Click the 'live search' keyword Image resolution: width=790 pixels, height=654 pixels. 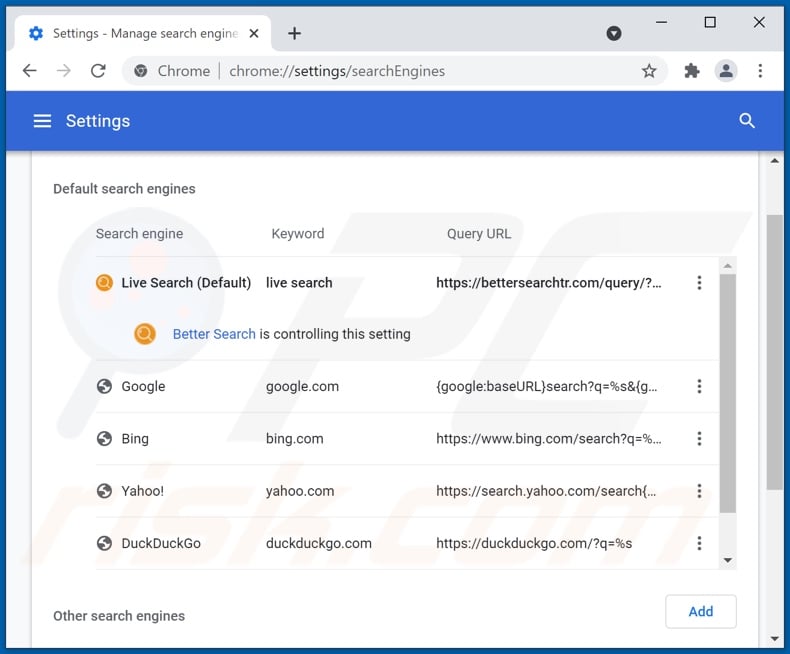[299, 283]
